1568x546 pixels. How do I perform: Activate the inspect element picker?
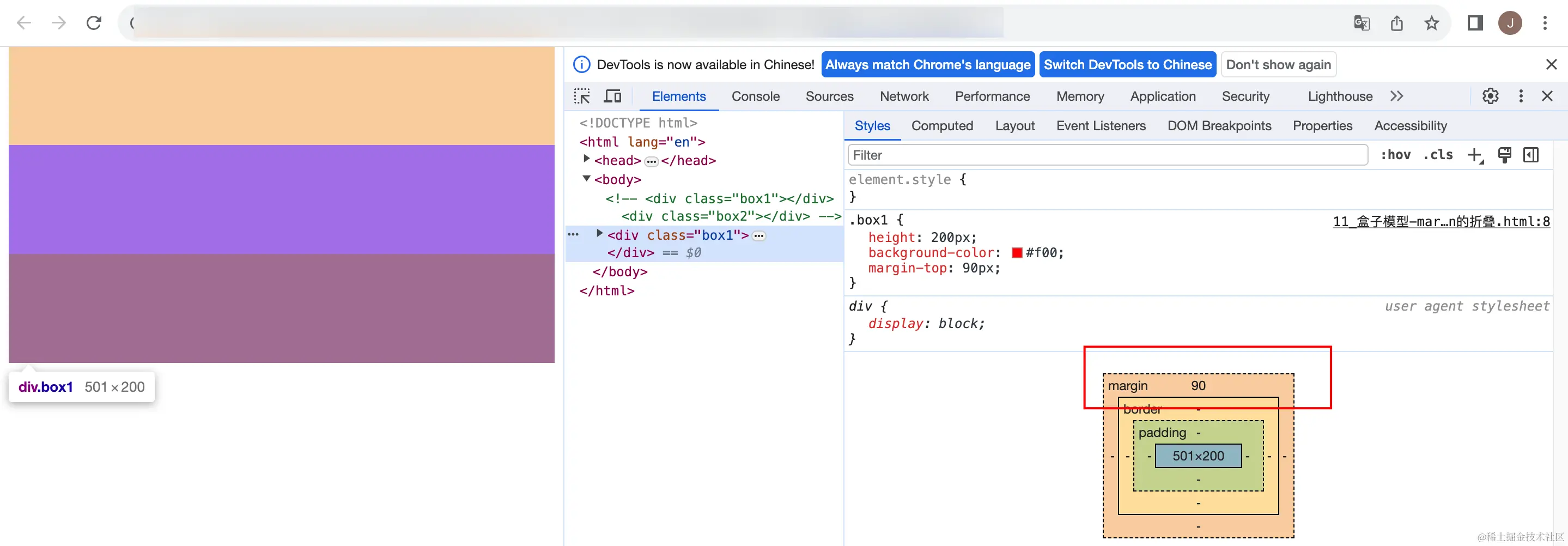tap(582, 96)
